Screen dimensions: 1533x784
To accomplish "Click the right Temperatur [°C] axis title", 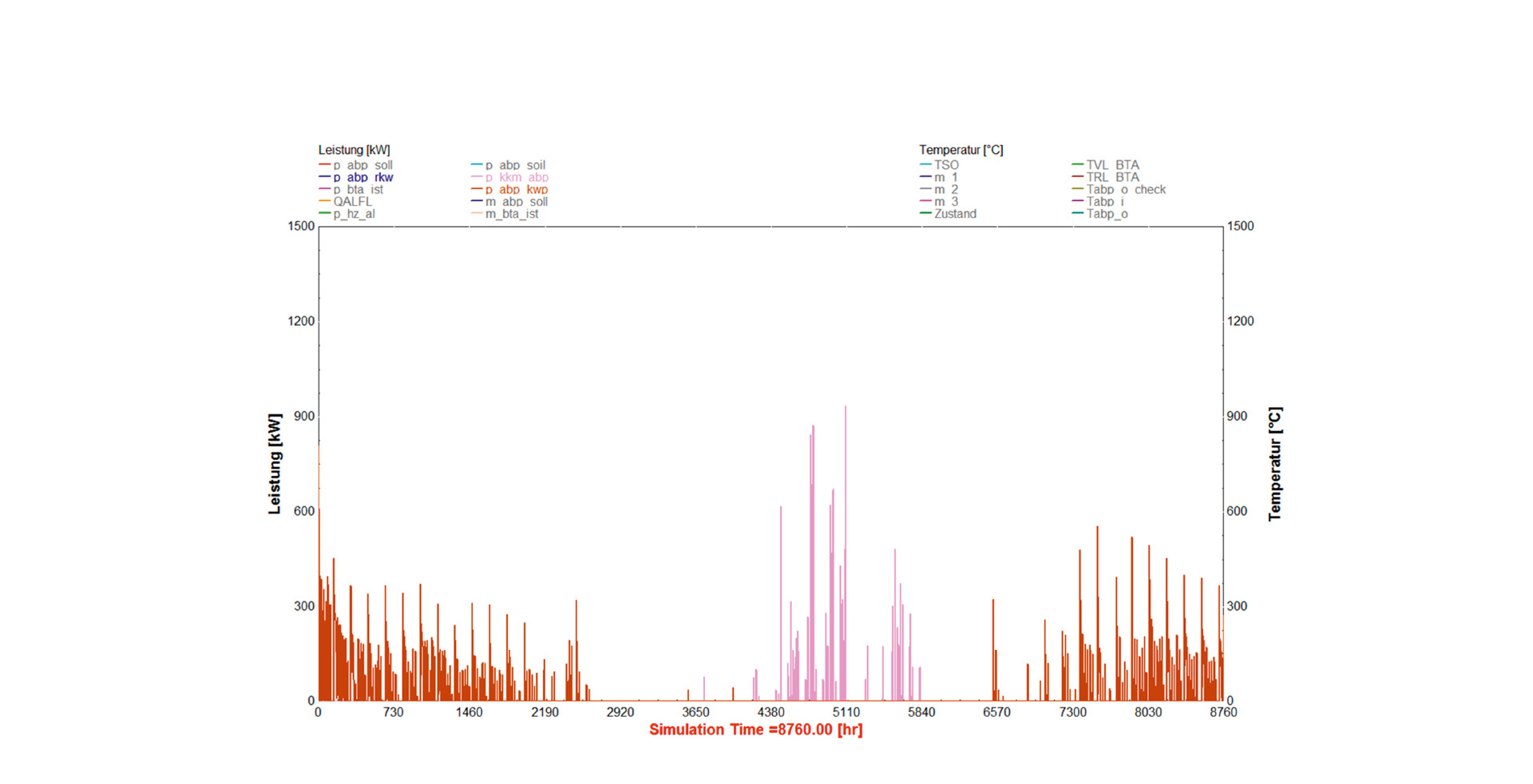I will (1275, 464).
